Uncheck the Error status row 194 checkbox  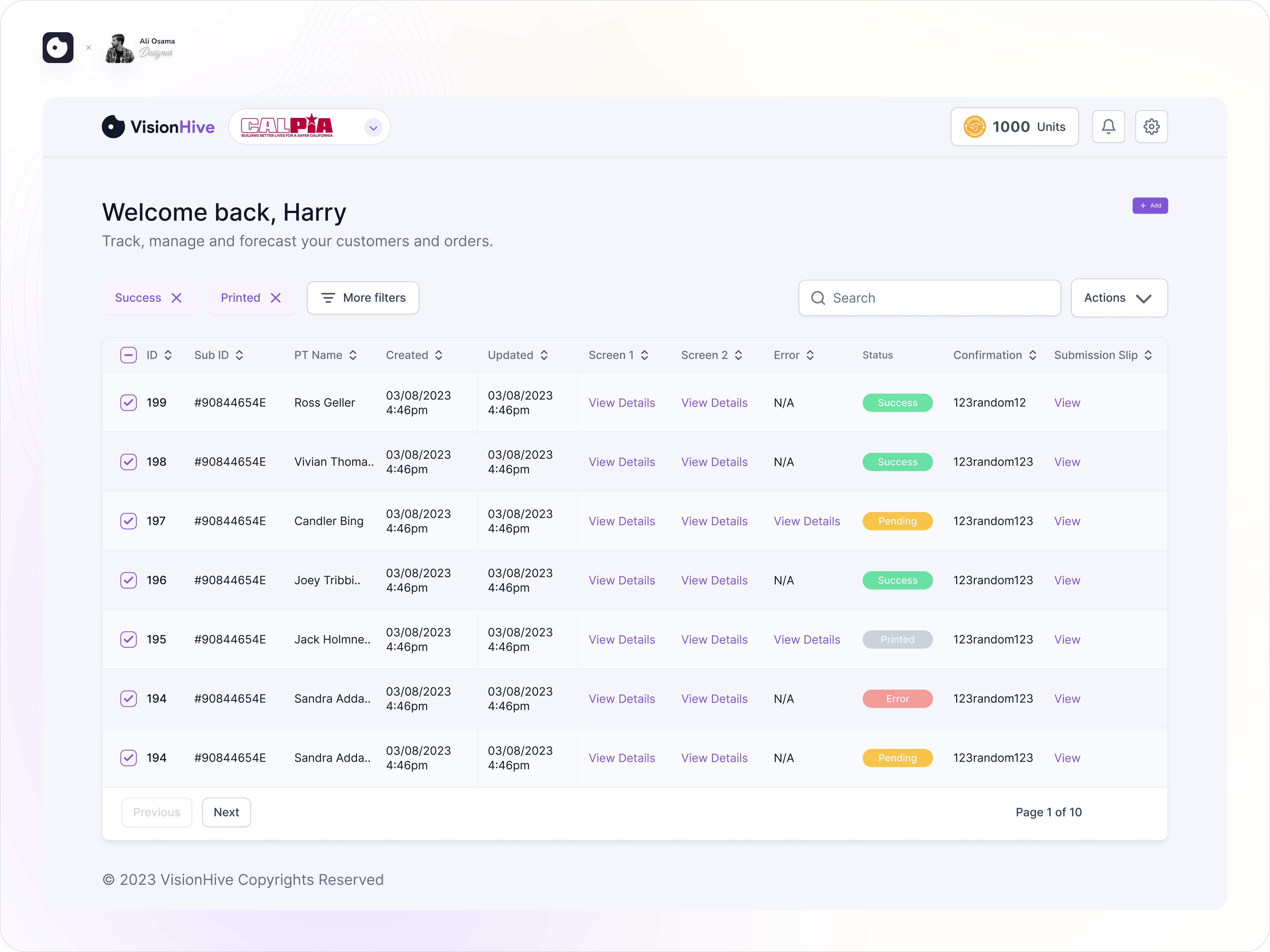point(129,698)
